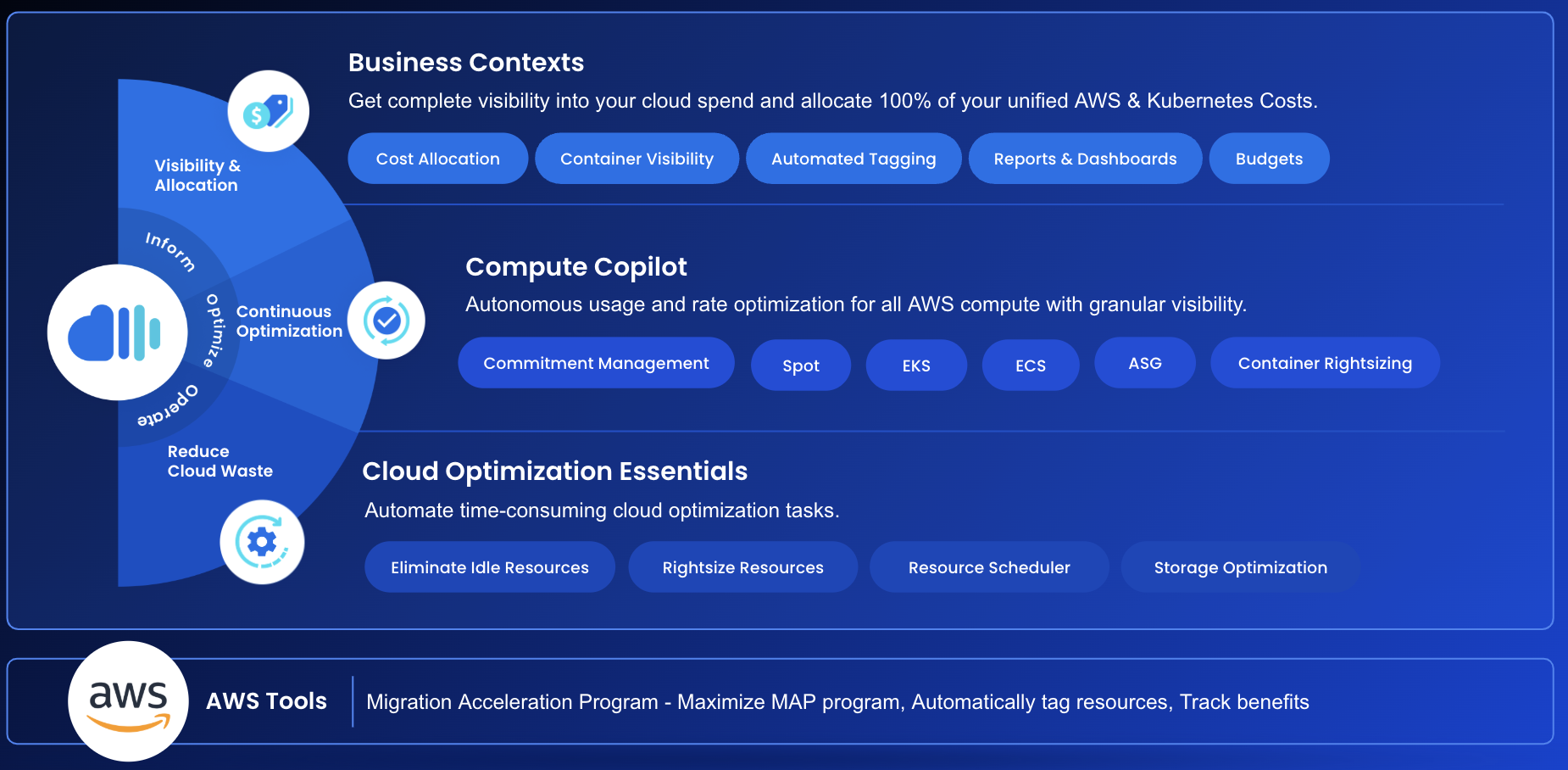This screenshot has height=770, width=1568.
Task: Click 'Automate time-consuming cloud optimization tasks' text
Action: pyautogui.click(x=602, y=511)
